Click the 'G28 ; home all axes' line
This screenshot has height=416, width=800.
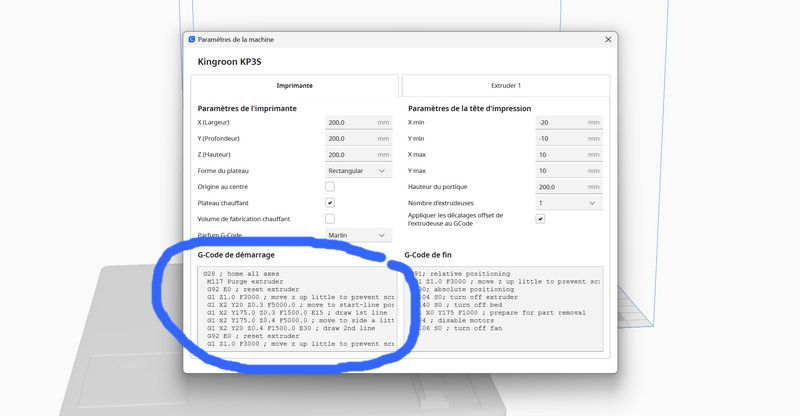(x=241, y=274)
